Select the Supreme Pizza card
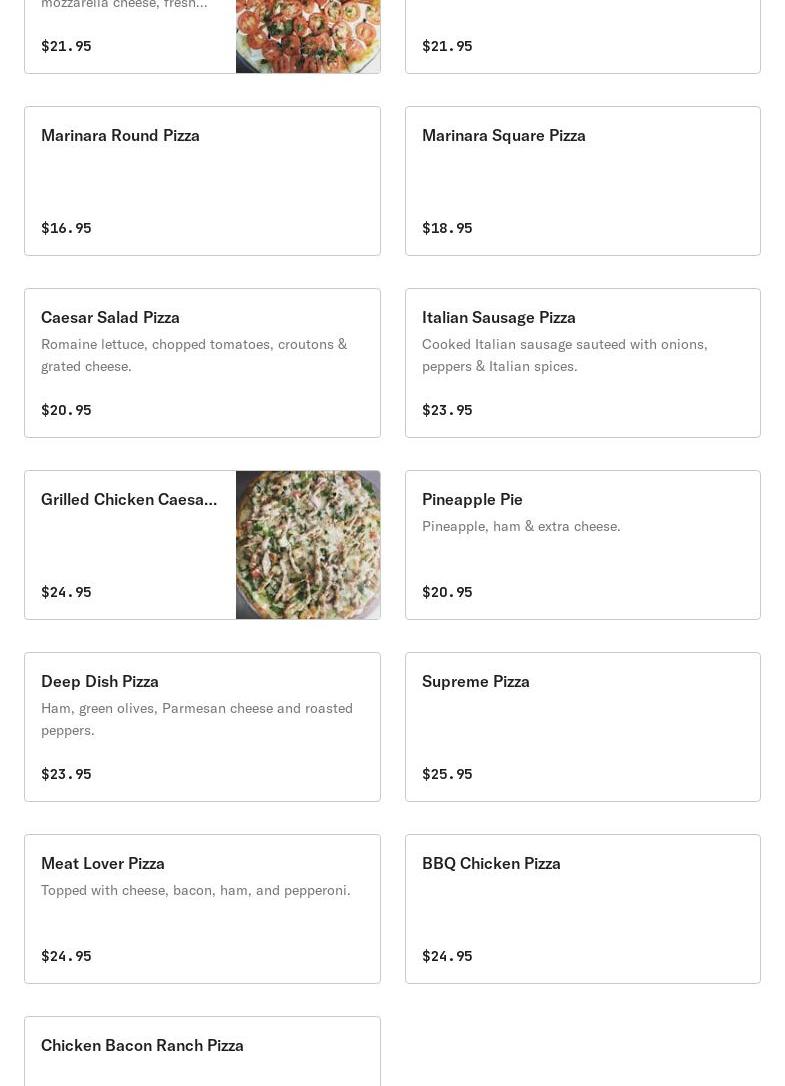785x1086 pixels. pyautogui.click(x=582, y=727)
